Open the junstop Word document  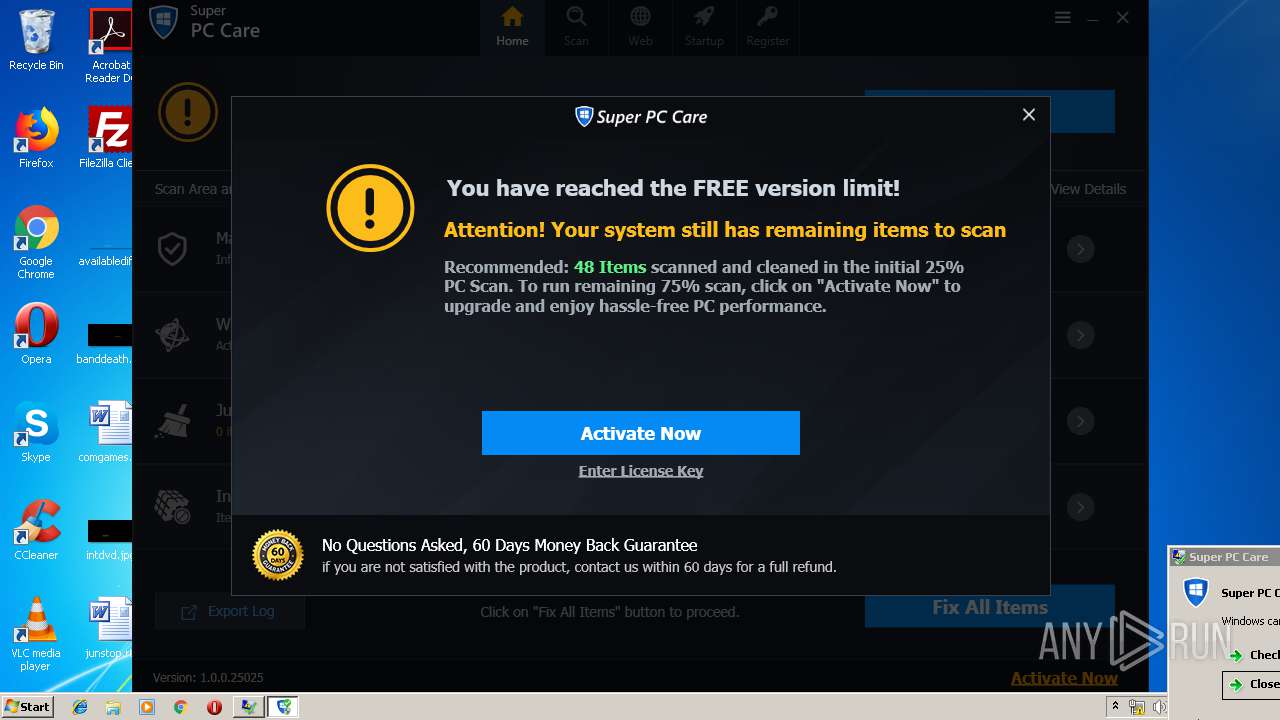tap(109, 628)
